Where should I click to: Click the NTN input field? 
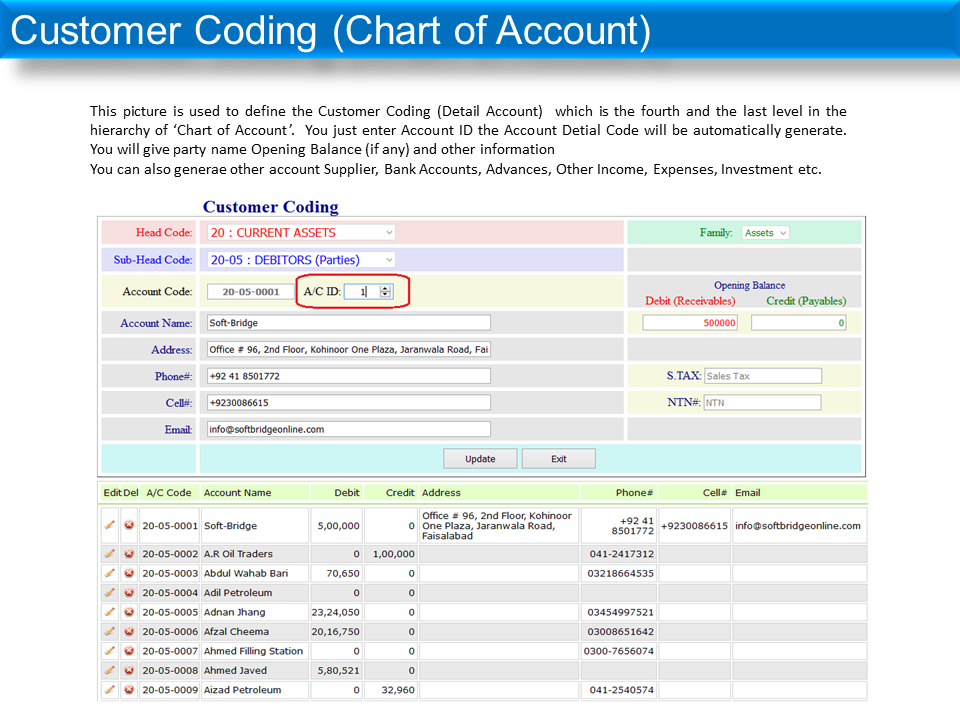[762, 403]
